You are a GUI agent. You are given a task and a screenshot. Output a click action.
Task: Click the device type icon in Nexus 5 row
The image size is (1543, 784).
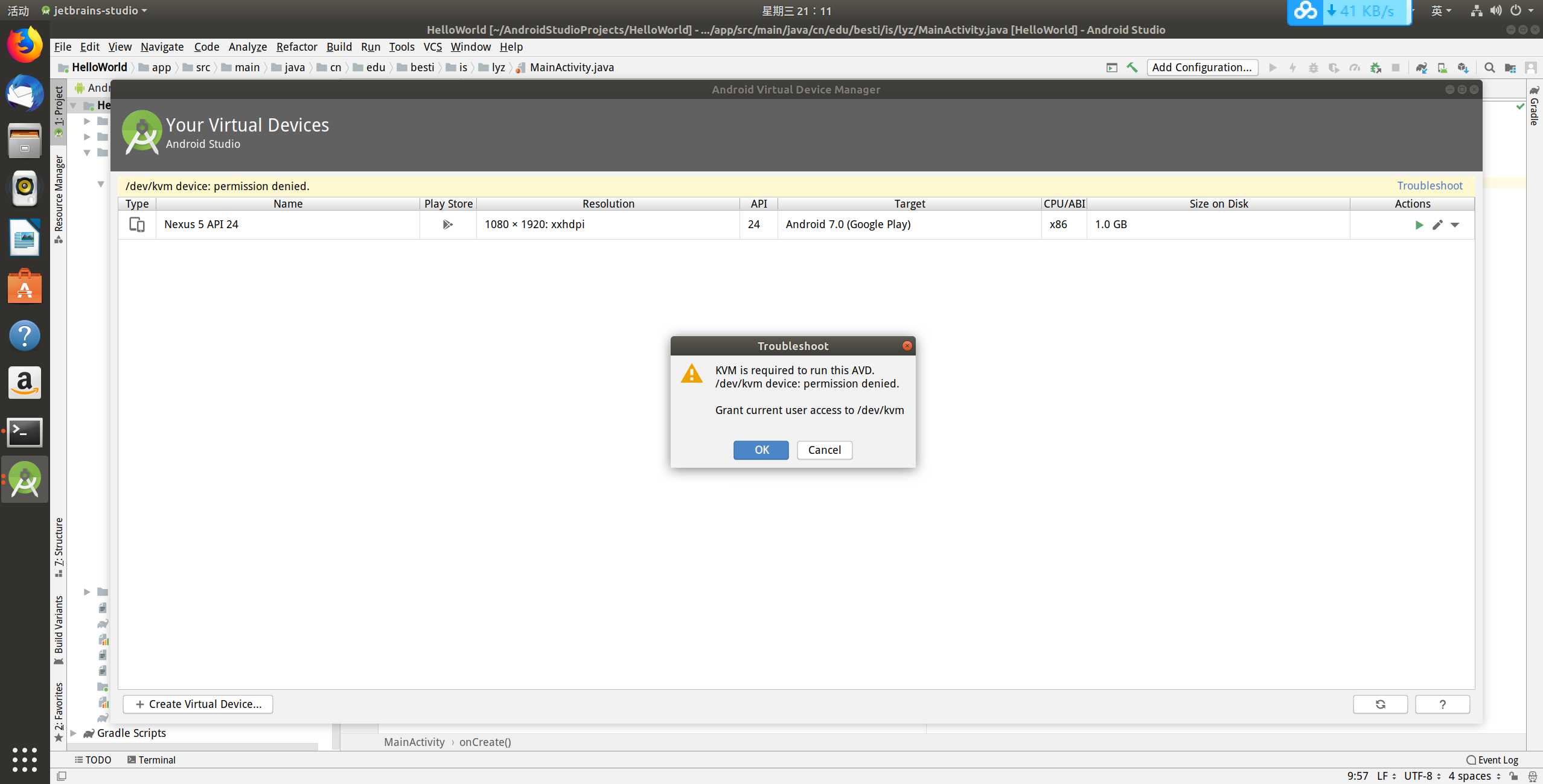137,225
